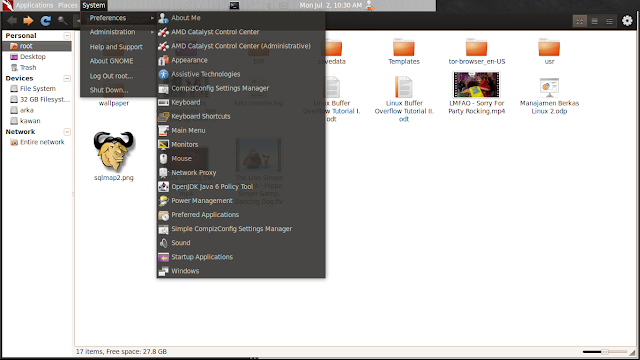Click the search magnifier icon

point(62,20)
